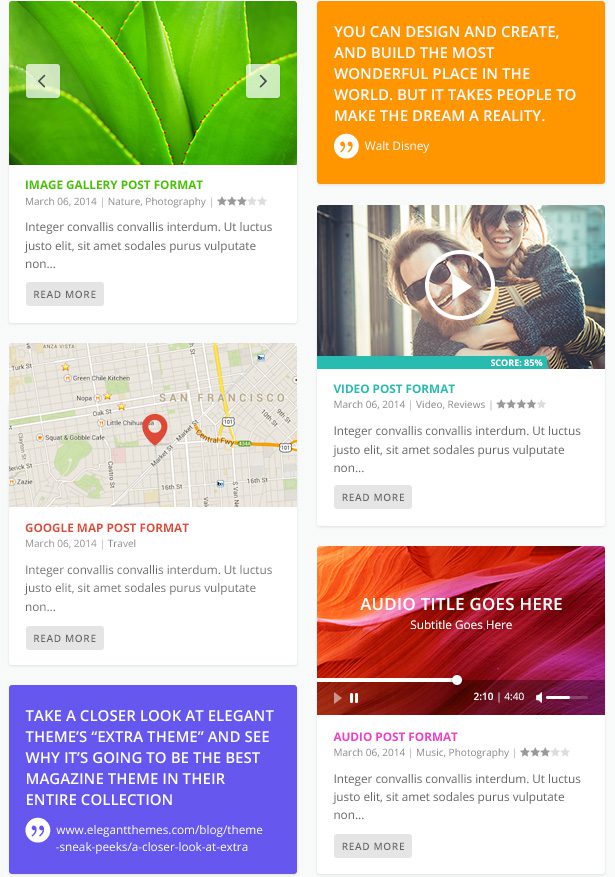615x877 pixels.
Task: Click Read More under Image Gallery post
Action: pos(65,294)
